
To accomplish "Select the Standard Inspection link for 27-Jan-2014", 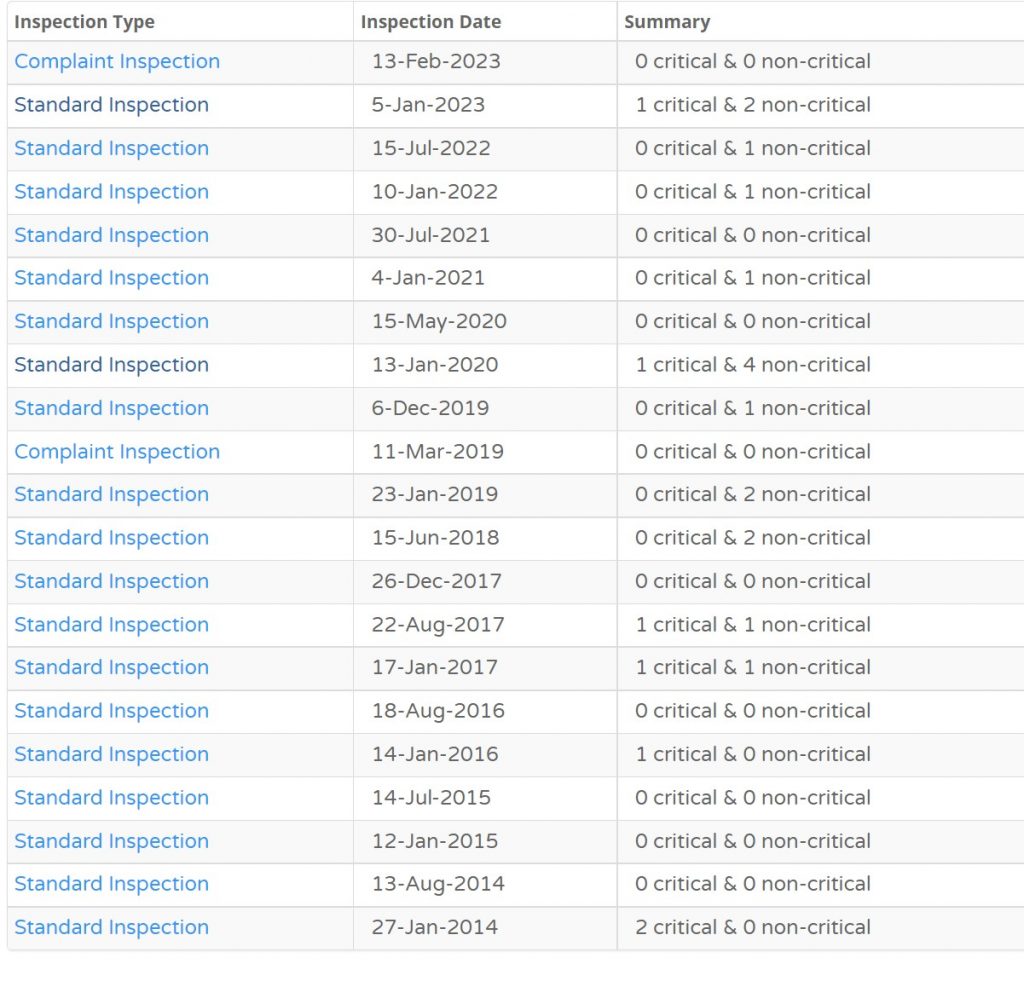I will [x=112, y=927].
